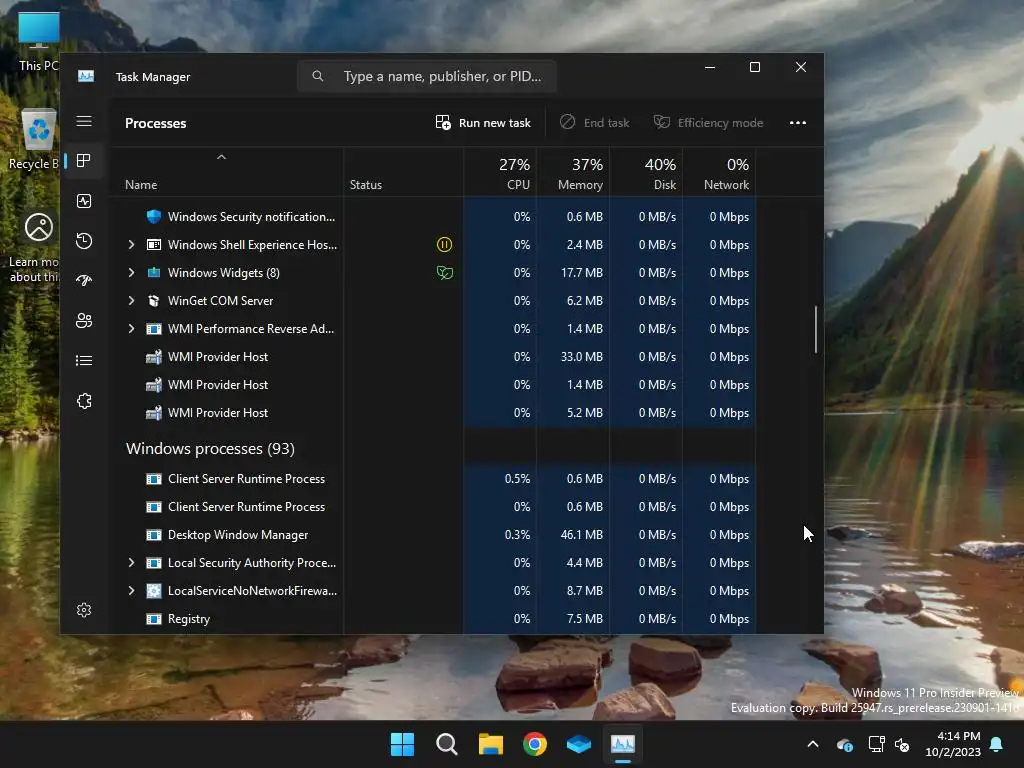1024x768 pixels.
Task: Show hidden system tray icons
Action: 813,744
